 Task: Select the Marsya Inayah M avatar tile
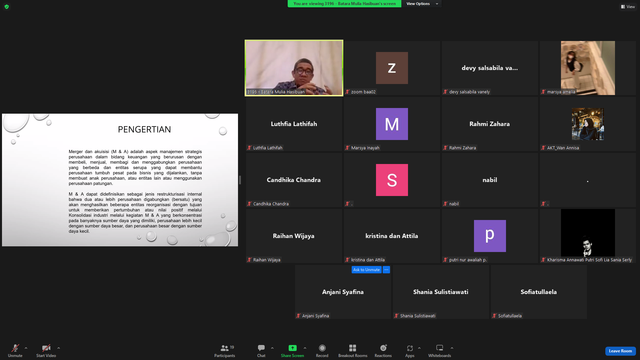click(x=392, y=124)
